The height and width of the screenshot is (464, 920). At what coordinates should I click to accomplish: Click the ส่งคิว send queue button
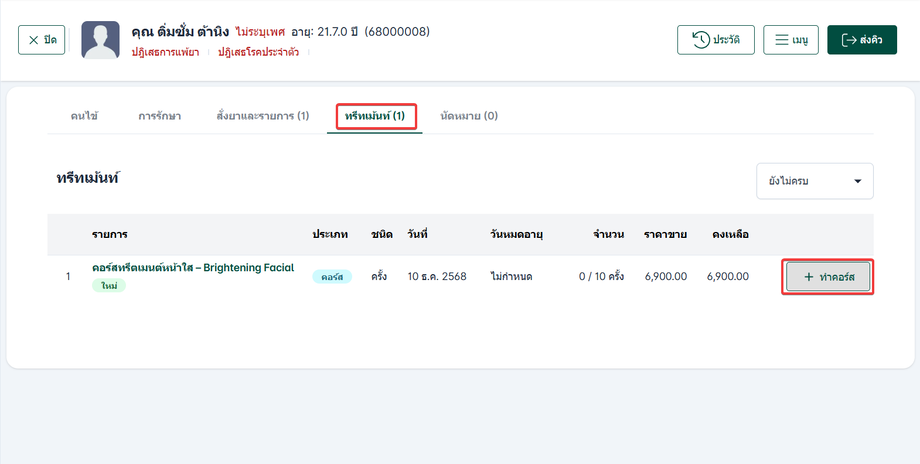coord(862,40)
